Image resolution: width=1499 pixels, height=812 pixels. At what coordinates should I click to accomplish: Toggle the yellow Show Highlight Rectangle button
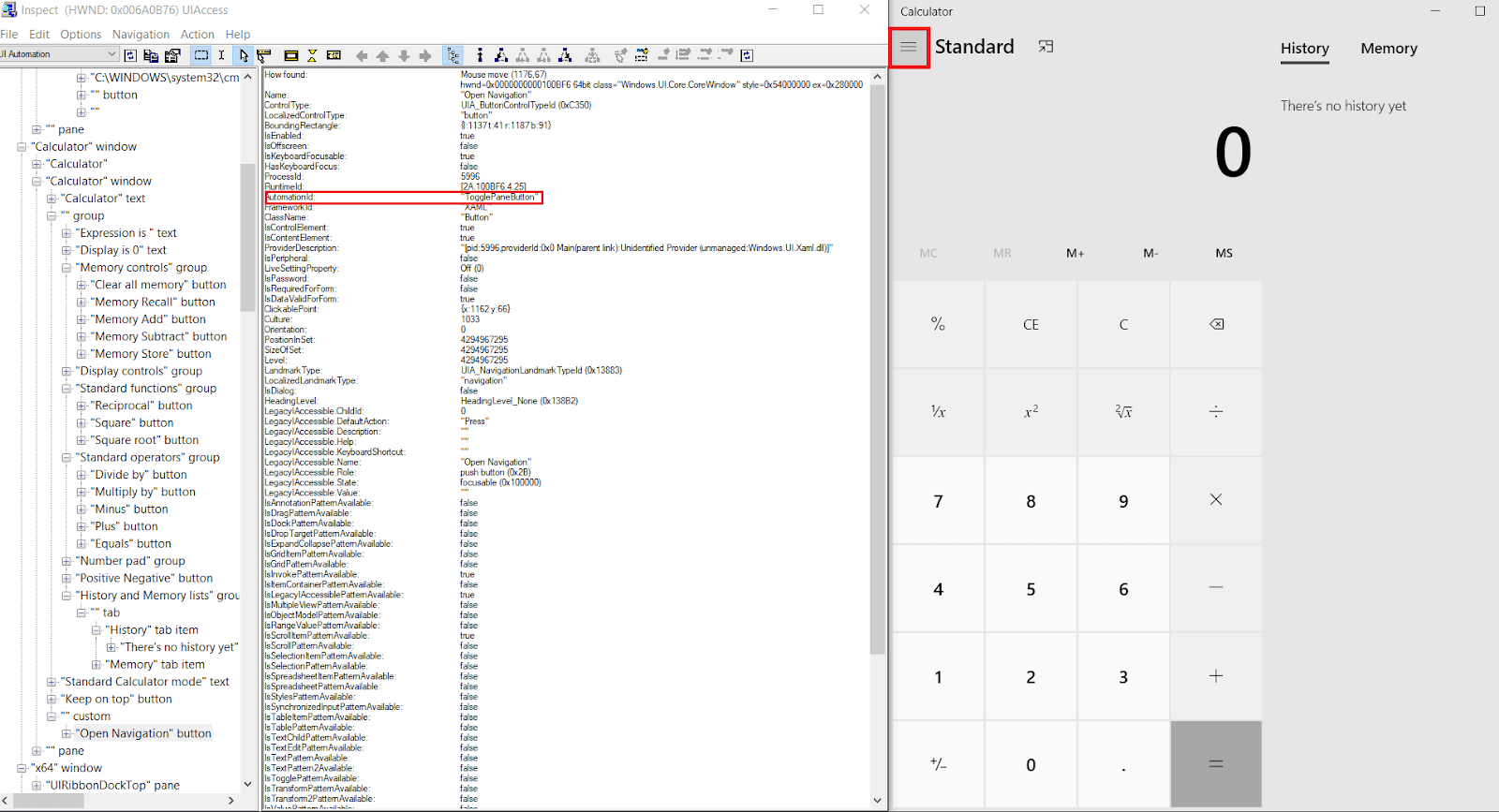click(291, 55)
